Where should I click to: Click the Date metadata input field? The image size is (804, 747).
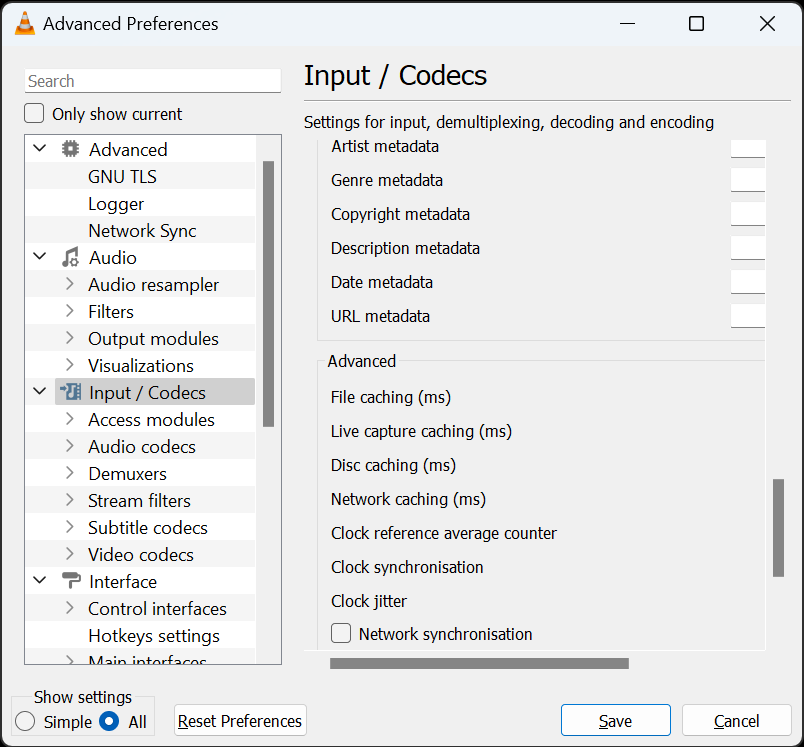(x=748, y=281)
